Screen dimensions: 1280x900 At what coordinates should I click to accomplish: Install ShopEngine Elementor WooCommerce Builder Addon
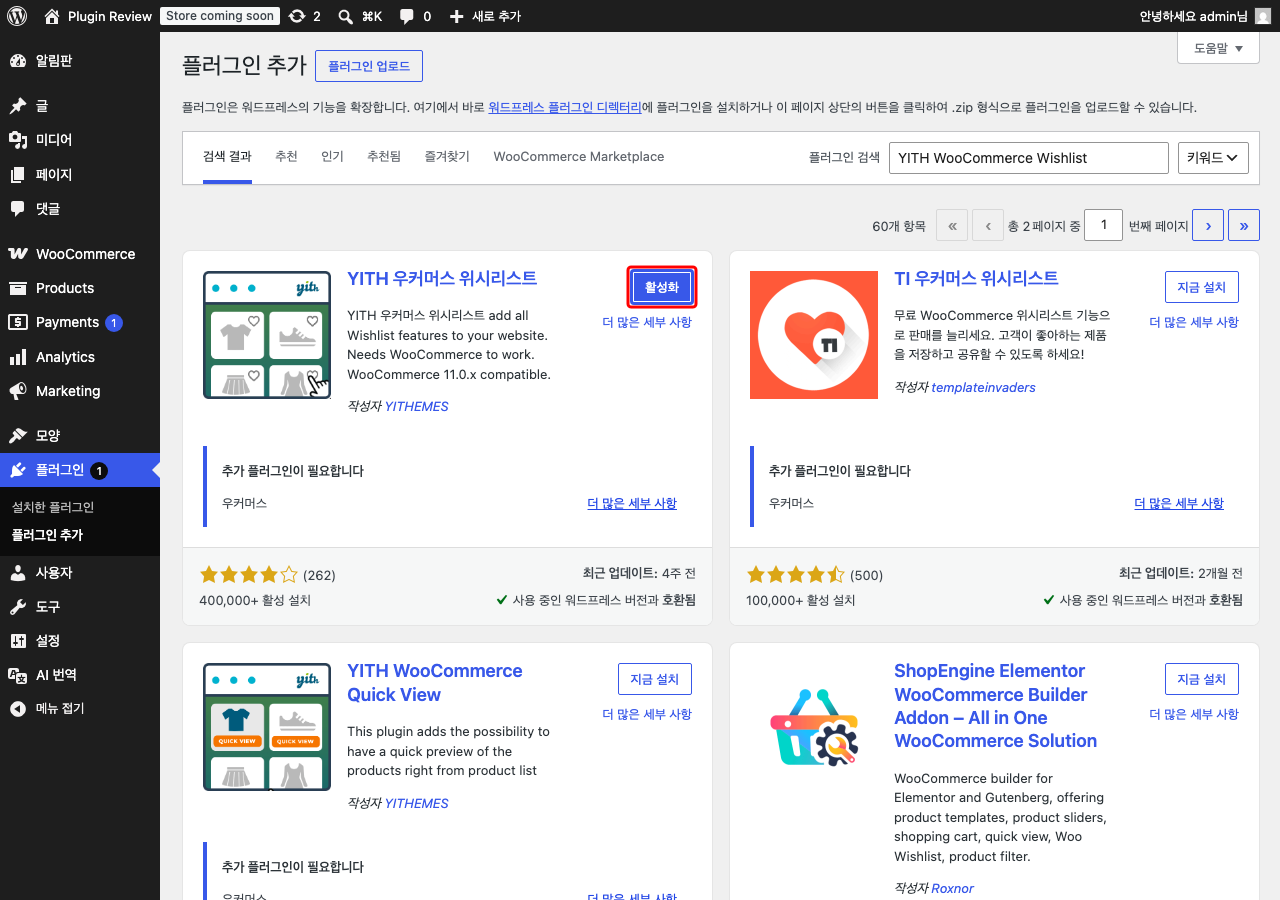[1202, 679]
